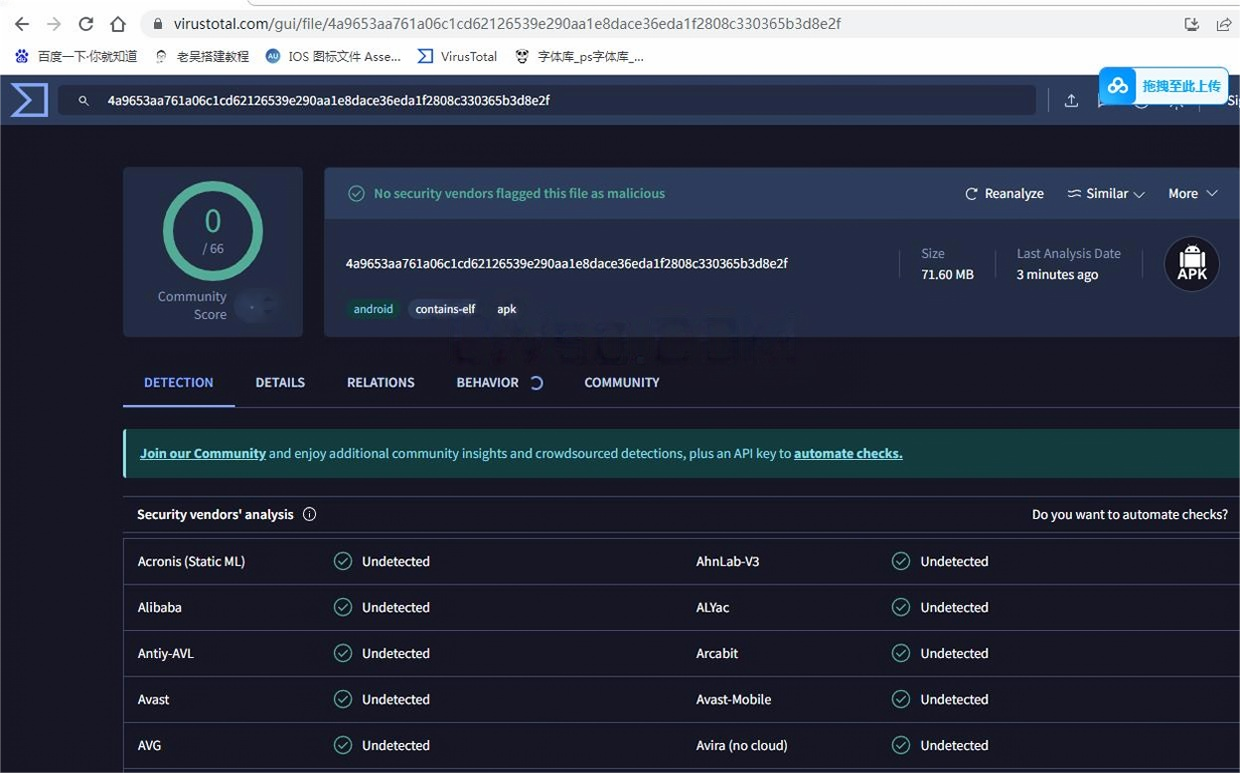Screen dimensions: 1240x773
Task: Click the Security vendors' analysis heading
Action: click(215, 514)
